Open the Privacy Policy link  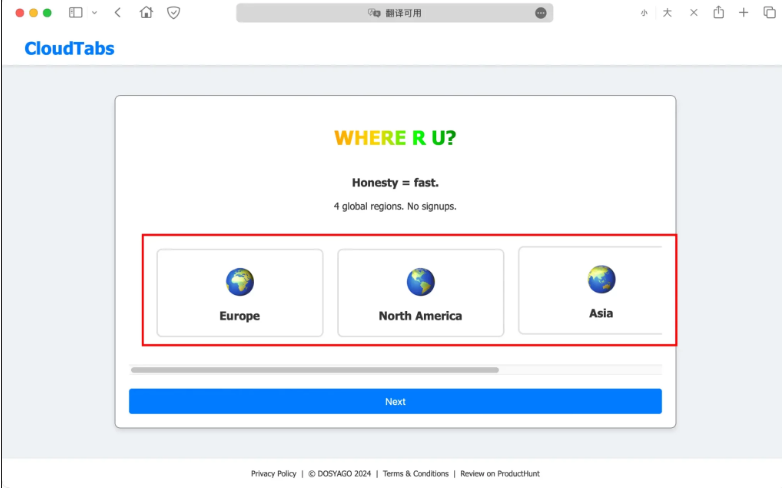(x=273, y=474)
